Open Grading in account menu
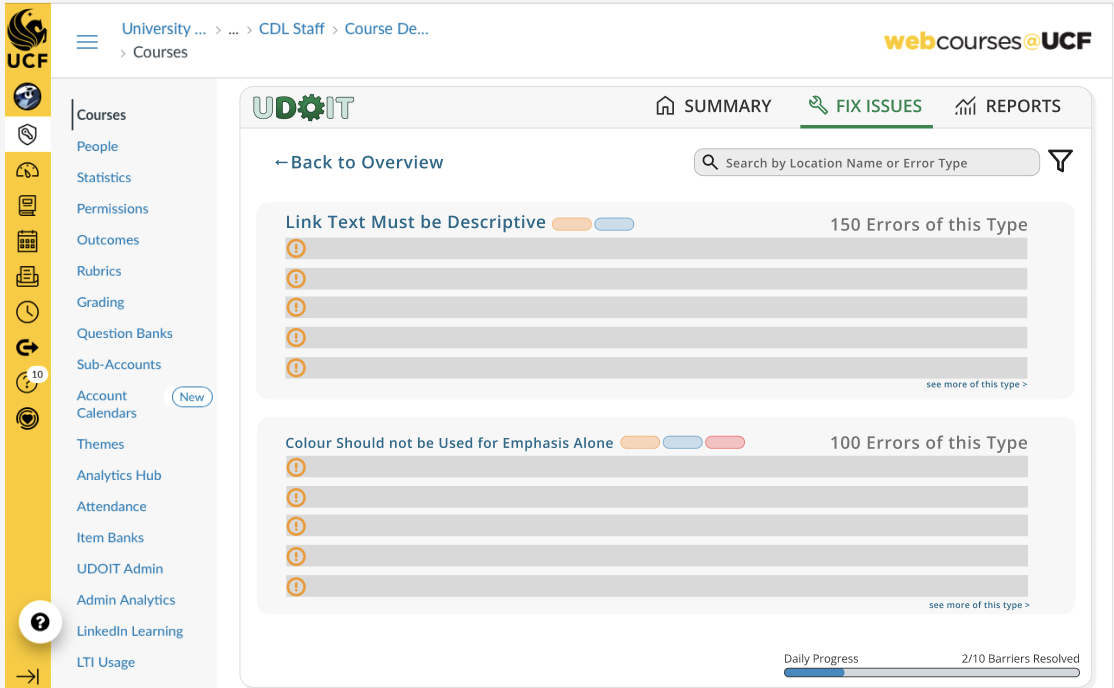The width and height of the screenshot is (1114, 688). point(100,303)
